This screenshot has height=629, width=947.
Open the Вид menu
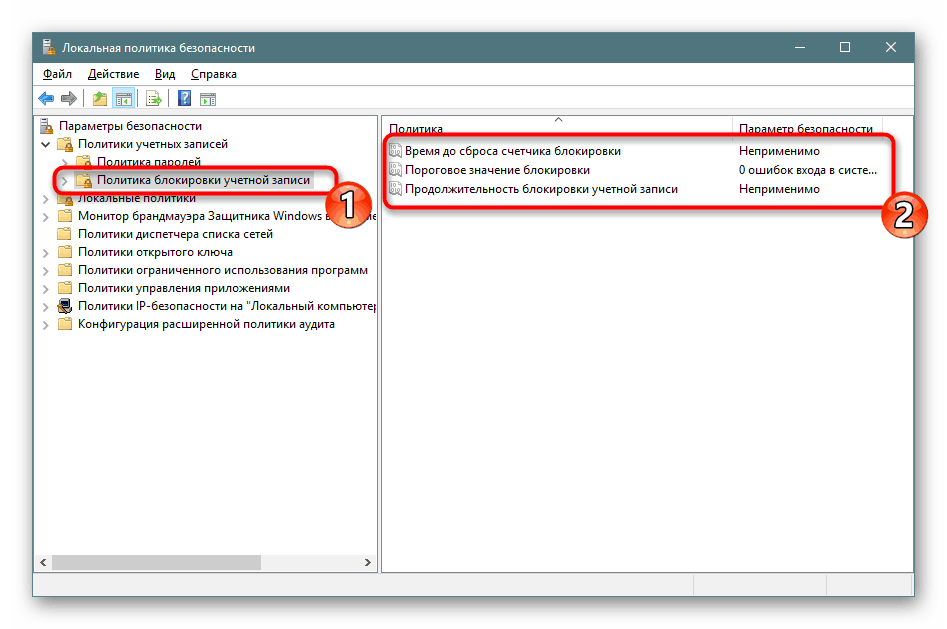[x=164, y=74]
